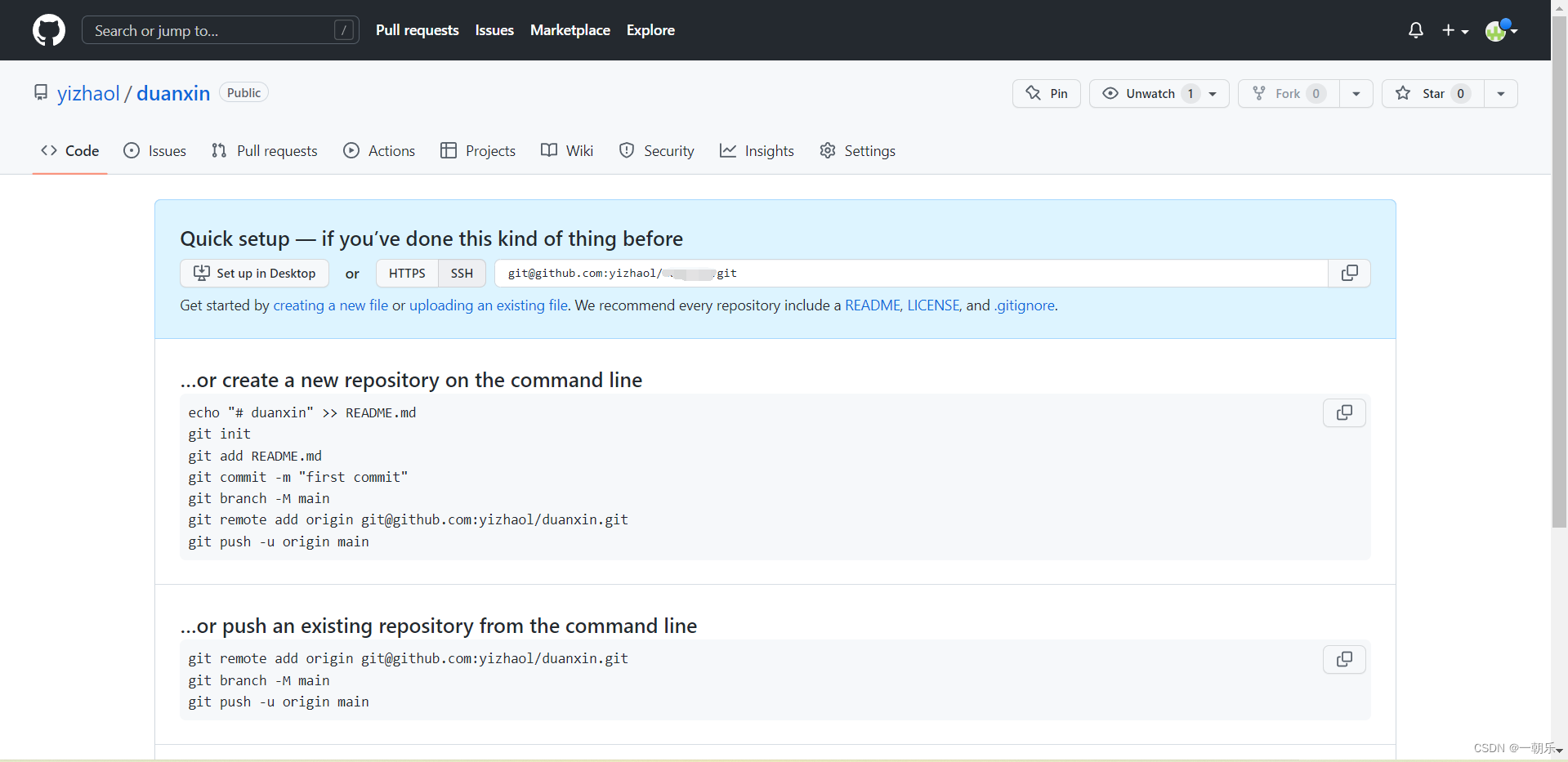This screenshot has width=1568, height=762.
Task: Click the GitHub logo in the header
Action: 48,30
